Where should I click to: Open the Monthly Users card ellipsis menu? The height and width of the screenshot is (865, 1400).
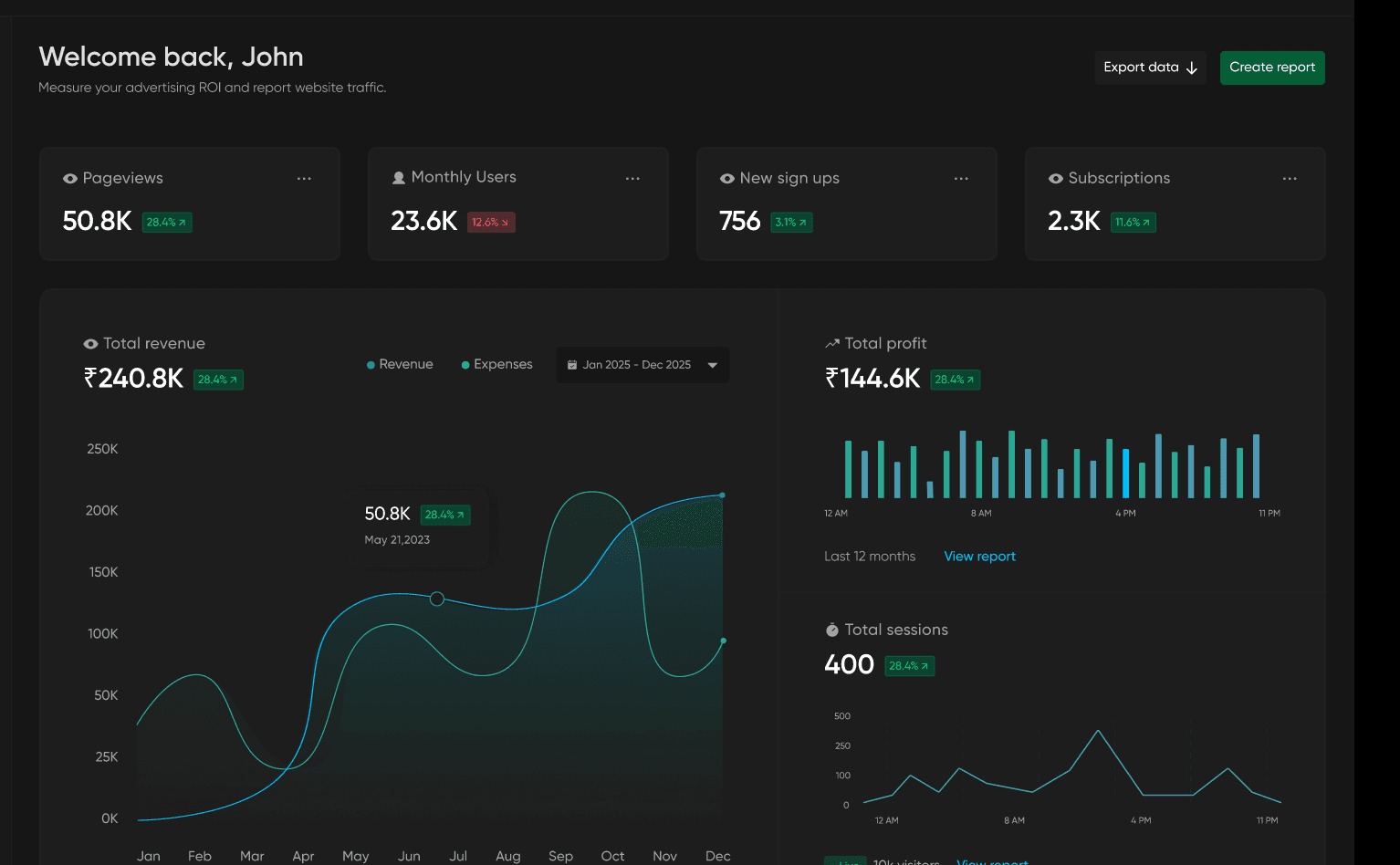click(632, 179)
